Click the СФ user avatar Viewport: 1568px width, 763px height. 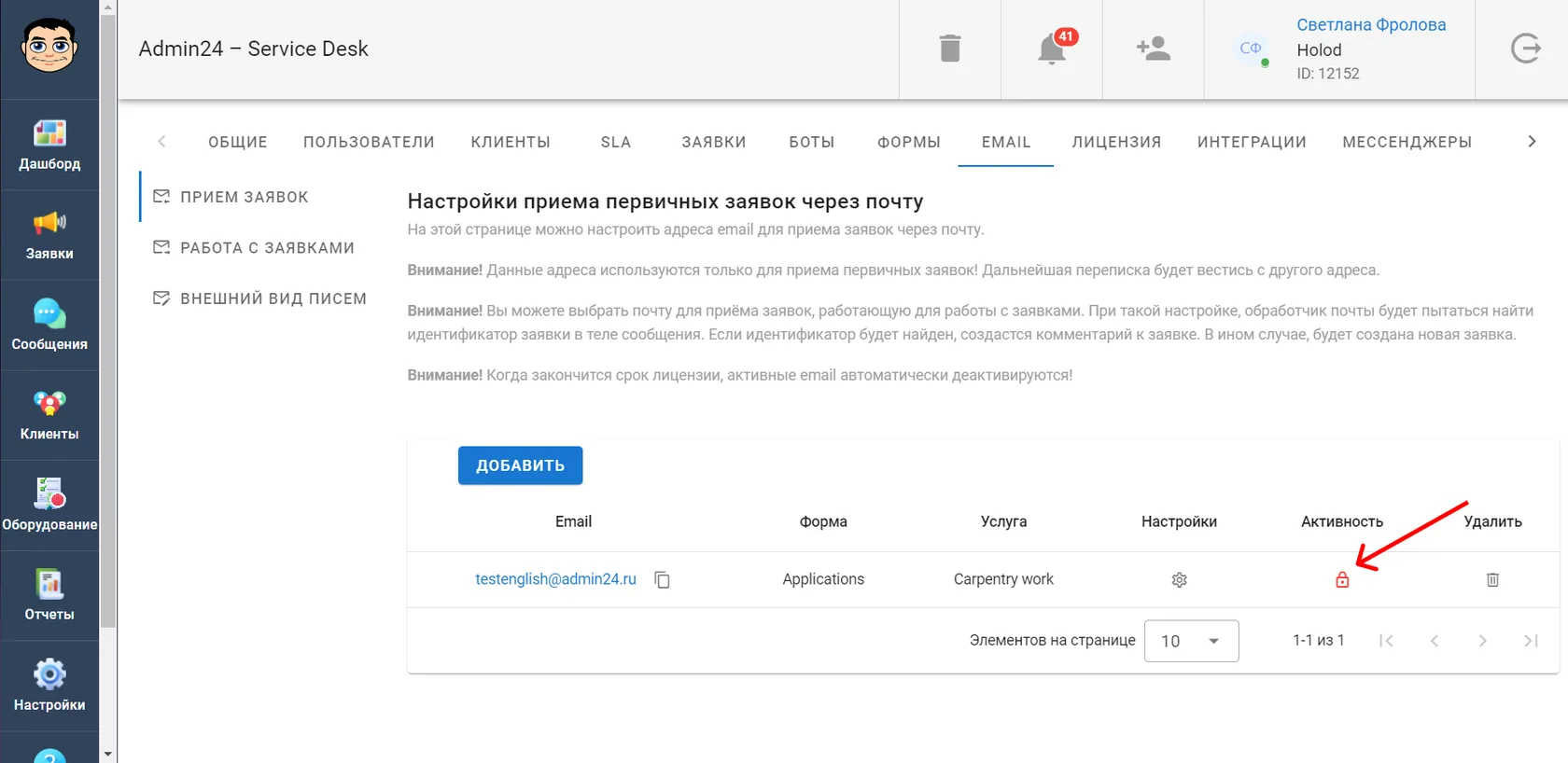1251,49
